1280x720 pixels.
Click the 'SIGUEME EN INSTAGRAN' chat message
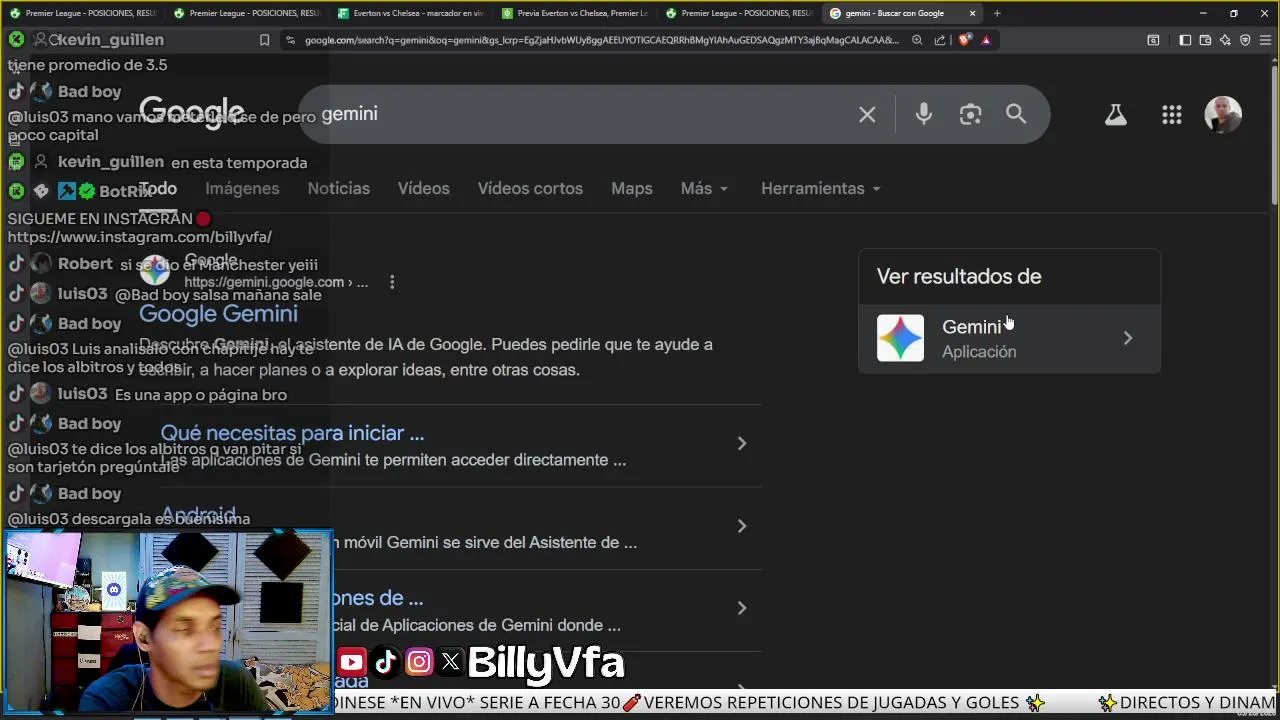(x=109, y=218)
